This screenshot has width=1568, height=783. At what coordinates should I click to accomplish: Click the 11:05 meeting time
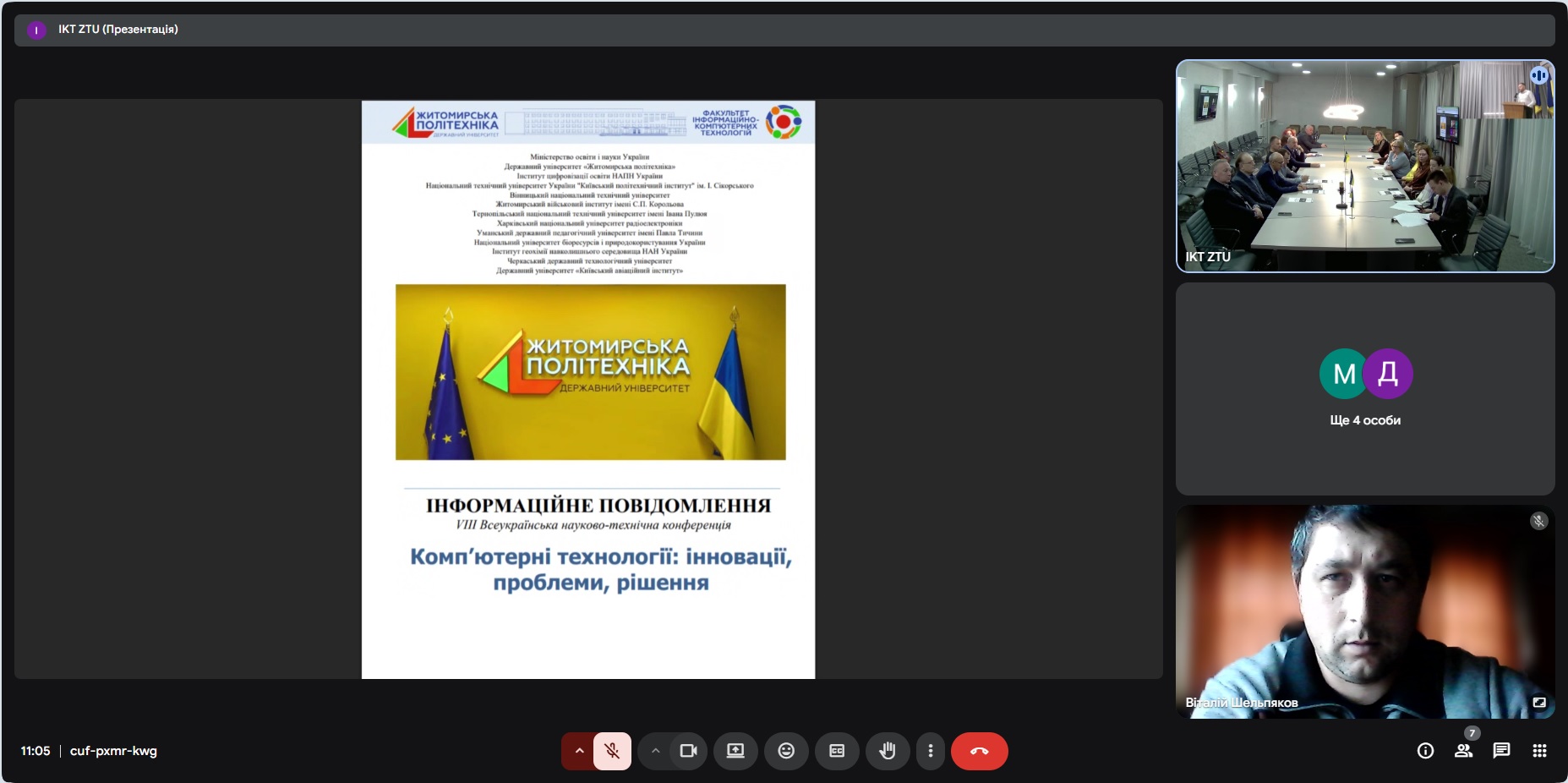tap(36, 751)
